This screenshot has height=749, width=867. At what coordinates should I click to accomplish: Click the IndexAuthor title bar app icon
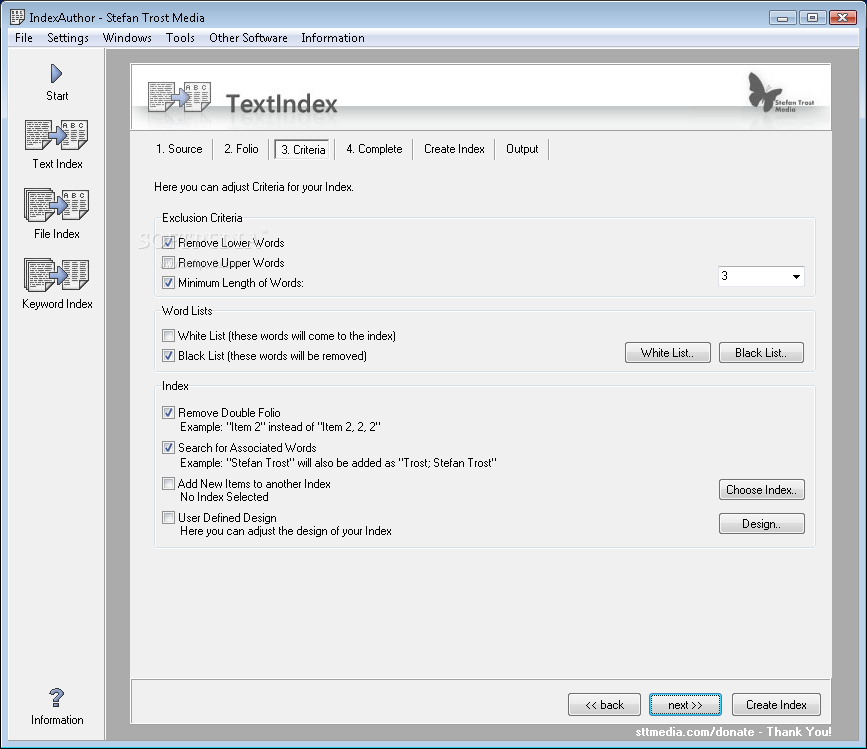(x=17, y=17)
